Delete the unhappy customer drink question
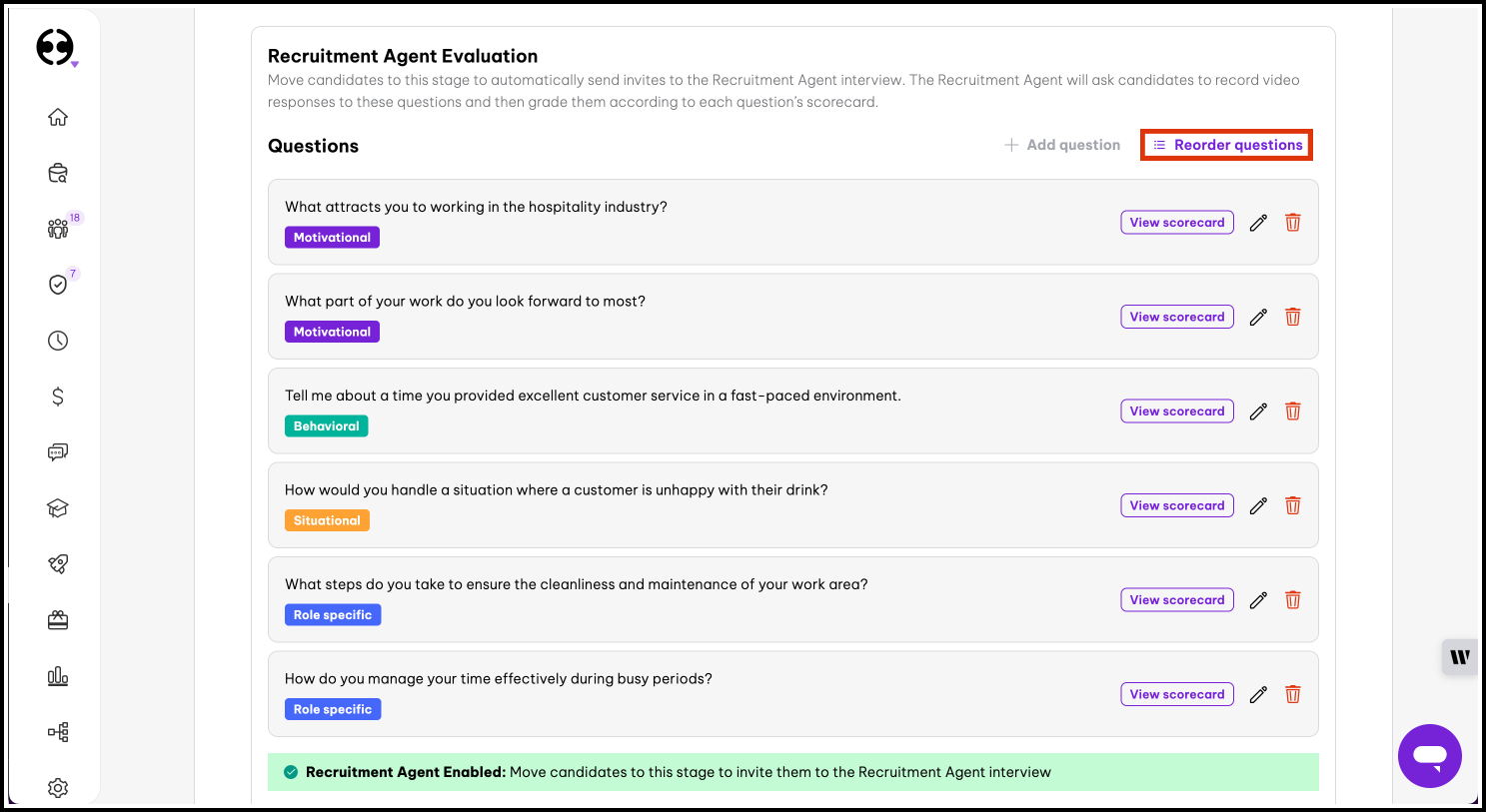This screenshot has height=812, width=1486. pyautogui.click(x=1292, y=505)
